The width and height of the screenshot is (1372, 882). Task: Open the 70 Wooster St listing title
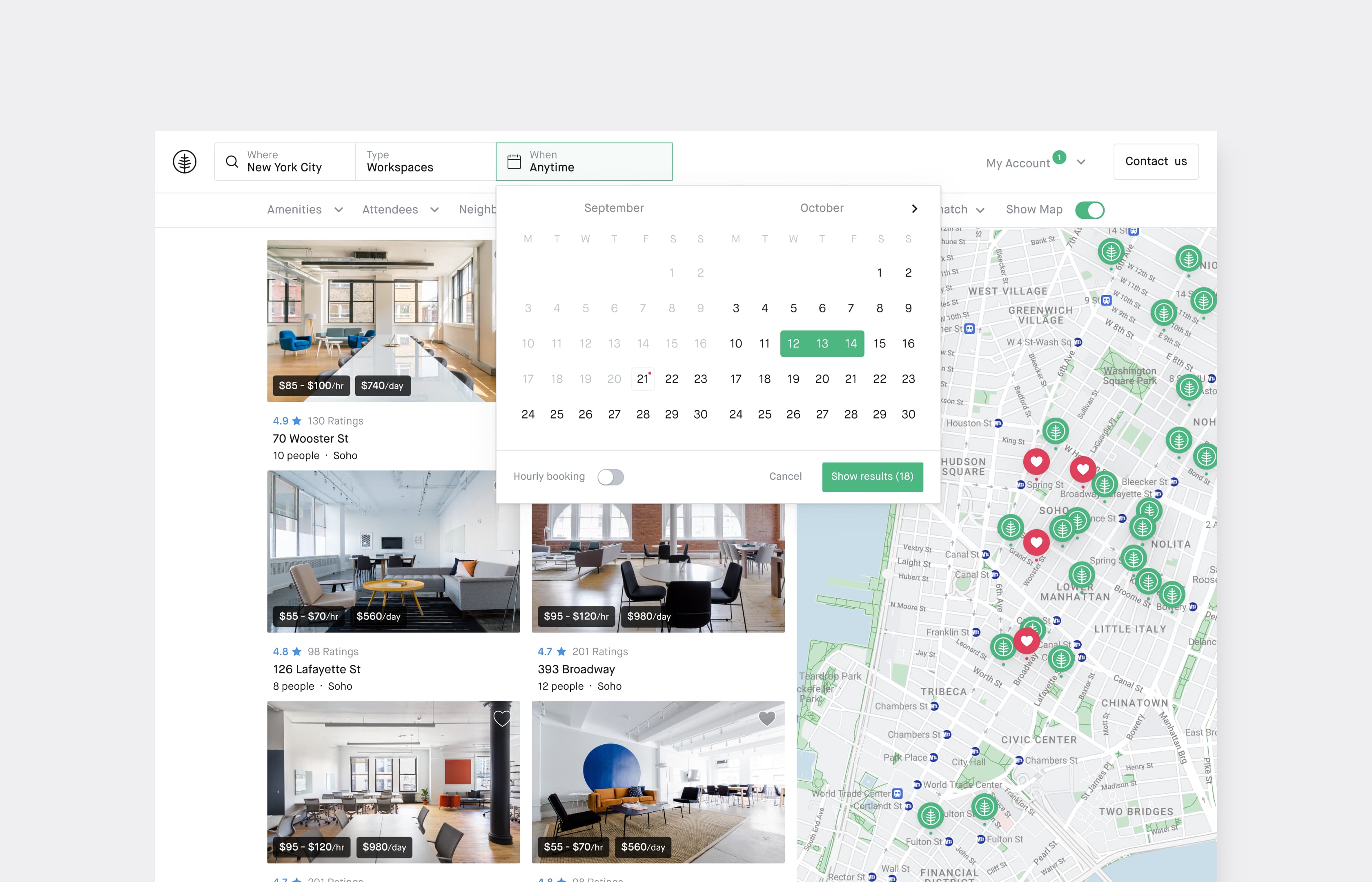(310, 439)
